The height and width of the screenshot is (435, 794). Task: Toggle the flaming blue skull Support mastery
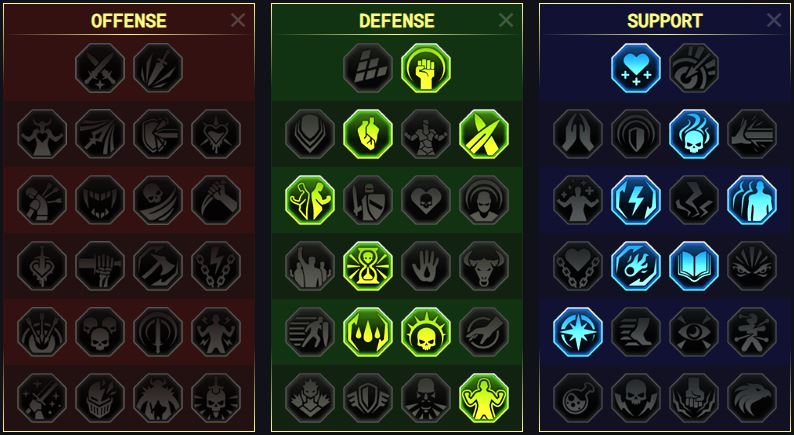694,134
